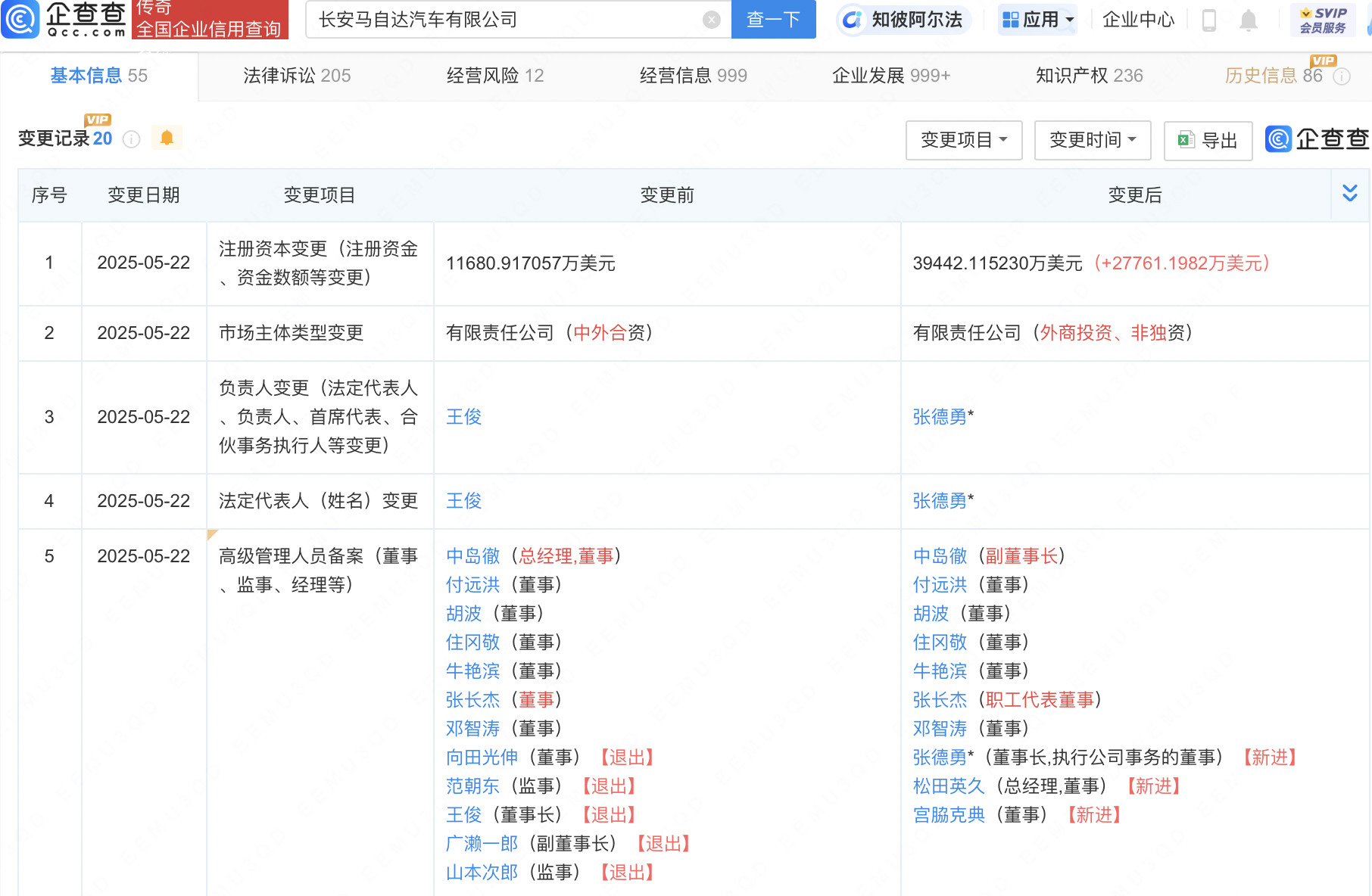The height and width of the screenshot is (896, 1372).
Task: Open 松田英久 (总经理,董事) link
Action: click(949, 786)
